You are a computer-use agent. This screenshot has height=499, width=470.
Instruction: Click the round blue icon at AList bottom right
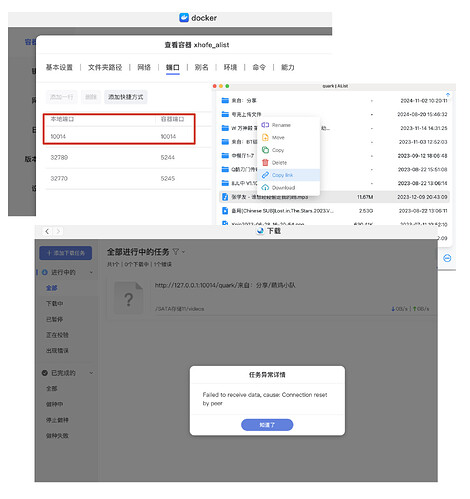tap(447, 258)
